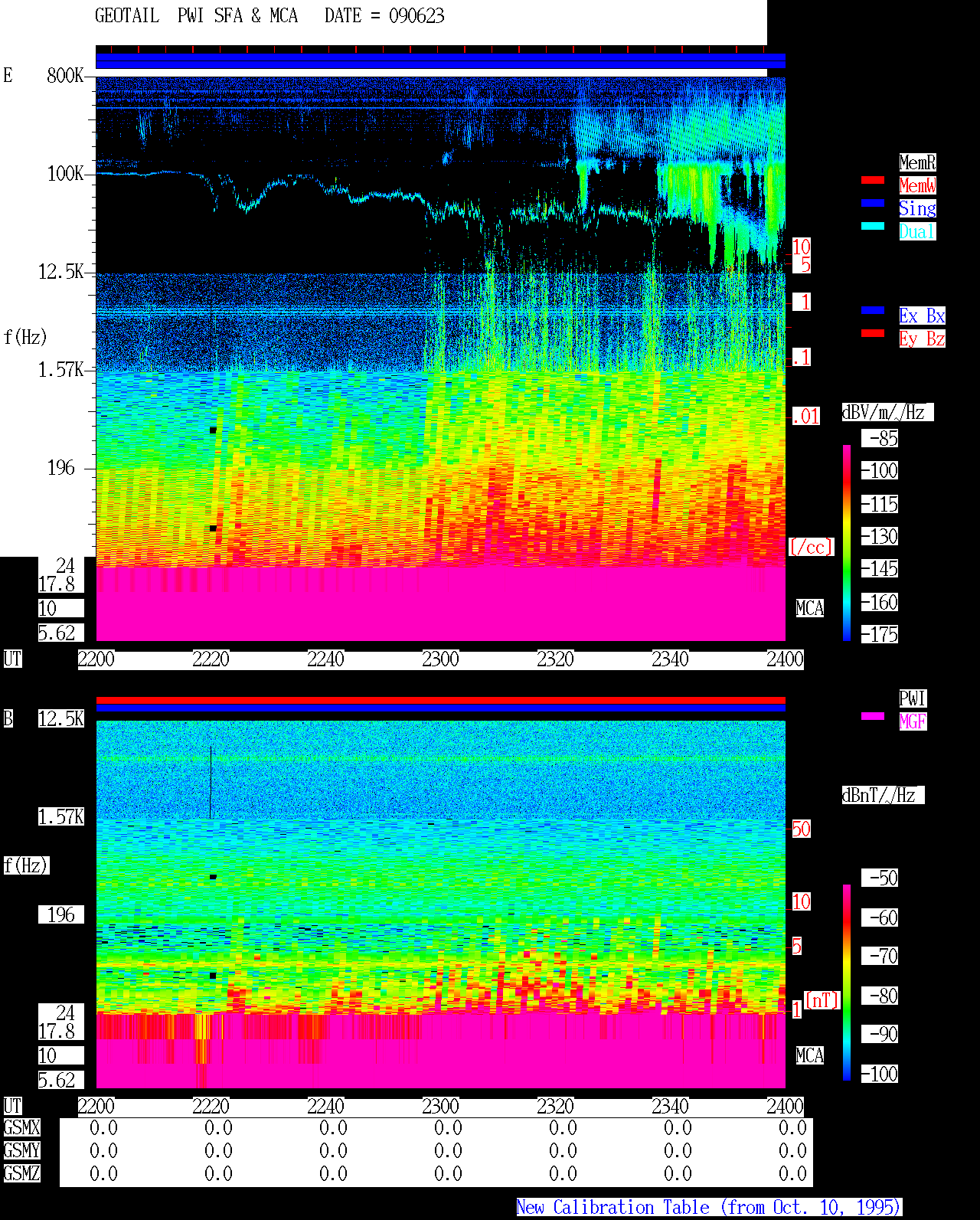Click the B panel letter label
Image resolution: width=980 pixels, height=1220 pixels.
(8, 718)
